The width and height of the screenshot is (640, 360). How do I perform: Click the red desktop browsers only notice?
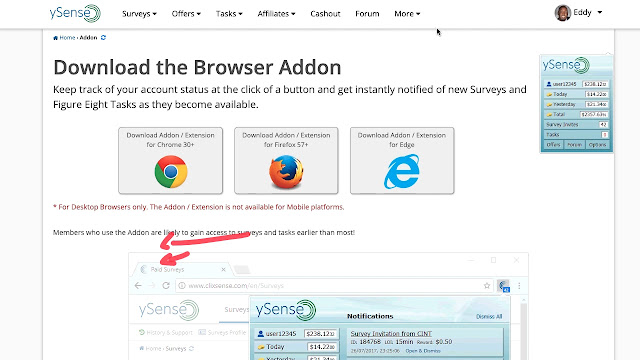(x=199, y=207)
